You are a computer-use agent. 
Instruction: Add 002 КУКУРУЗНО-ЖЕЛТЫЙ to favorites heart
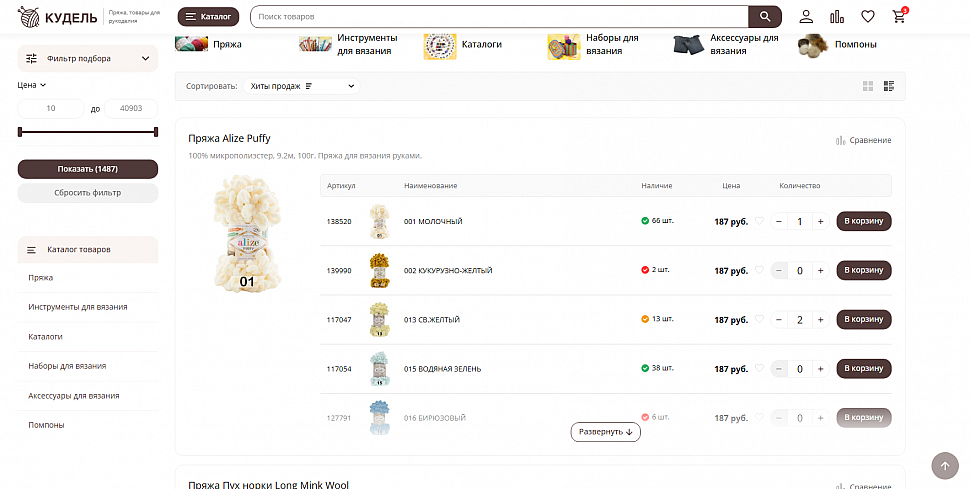(x=759, y=270)
